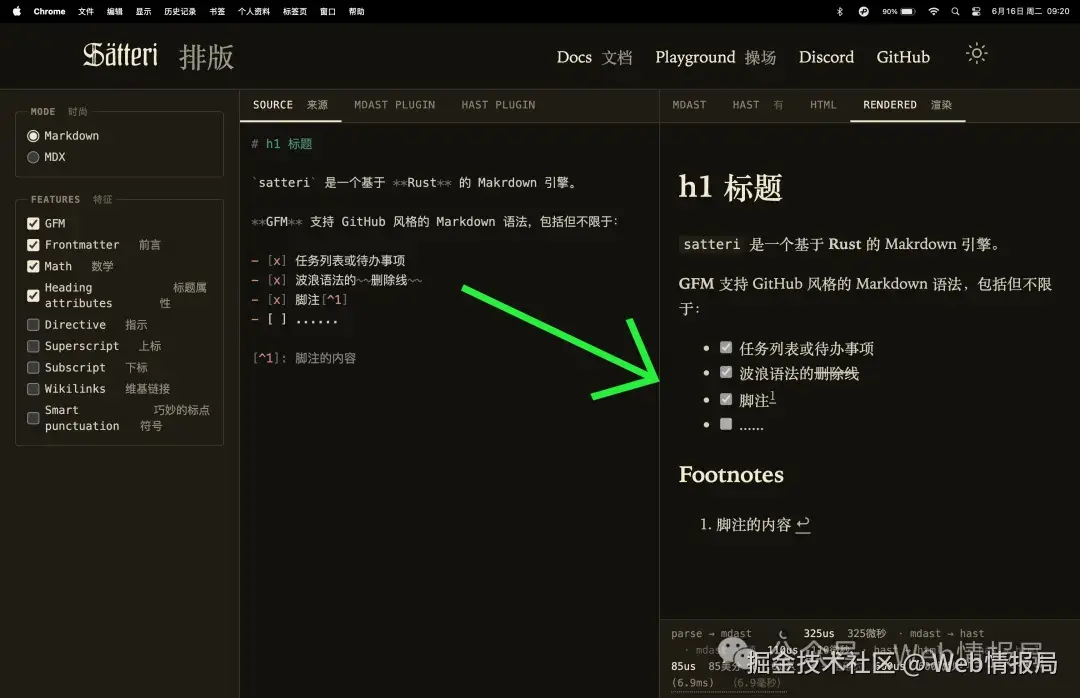1080x698 pixels.
Task: Click the rendered 波浪语法的删除线 checkbox
Action: click(726, 372)
